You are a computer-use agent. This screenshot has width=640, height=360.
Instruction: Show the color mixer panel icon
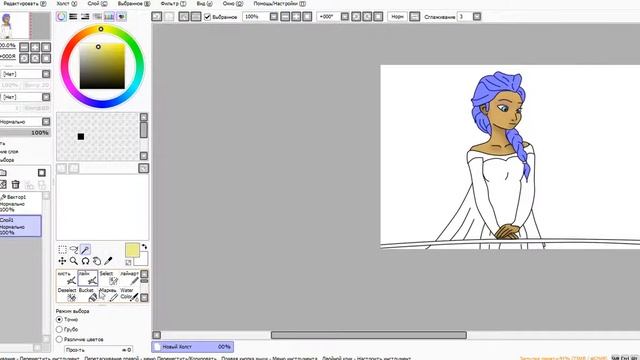click(x=97, y=17)
